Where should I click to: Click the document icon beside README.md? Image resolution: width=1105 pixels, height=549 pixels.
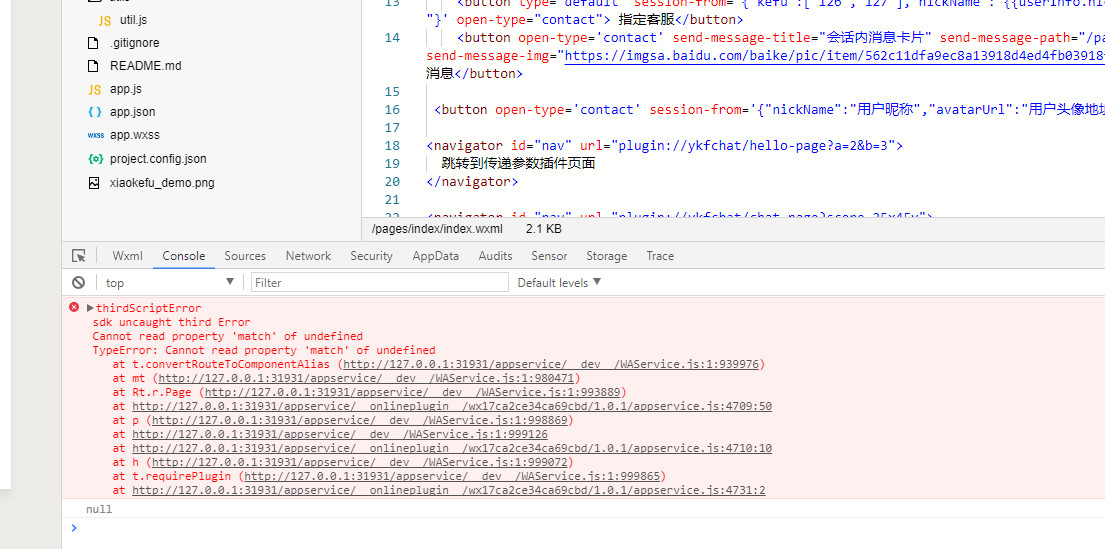click(x=93, y=66)
